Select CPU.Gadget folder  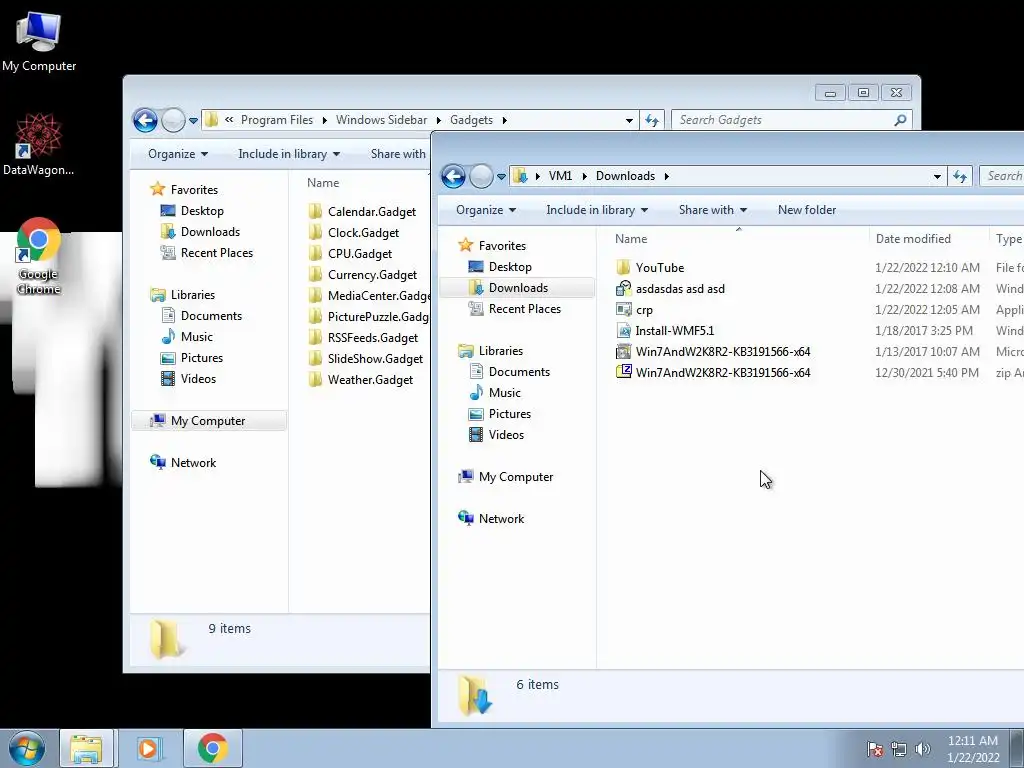pos(360,253)
